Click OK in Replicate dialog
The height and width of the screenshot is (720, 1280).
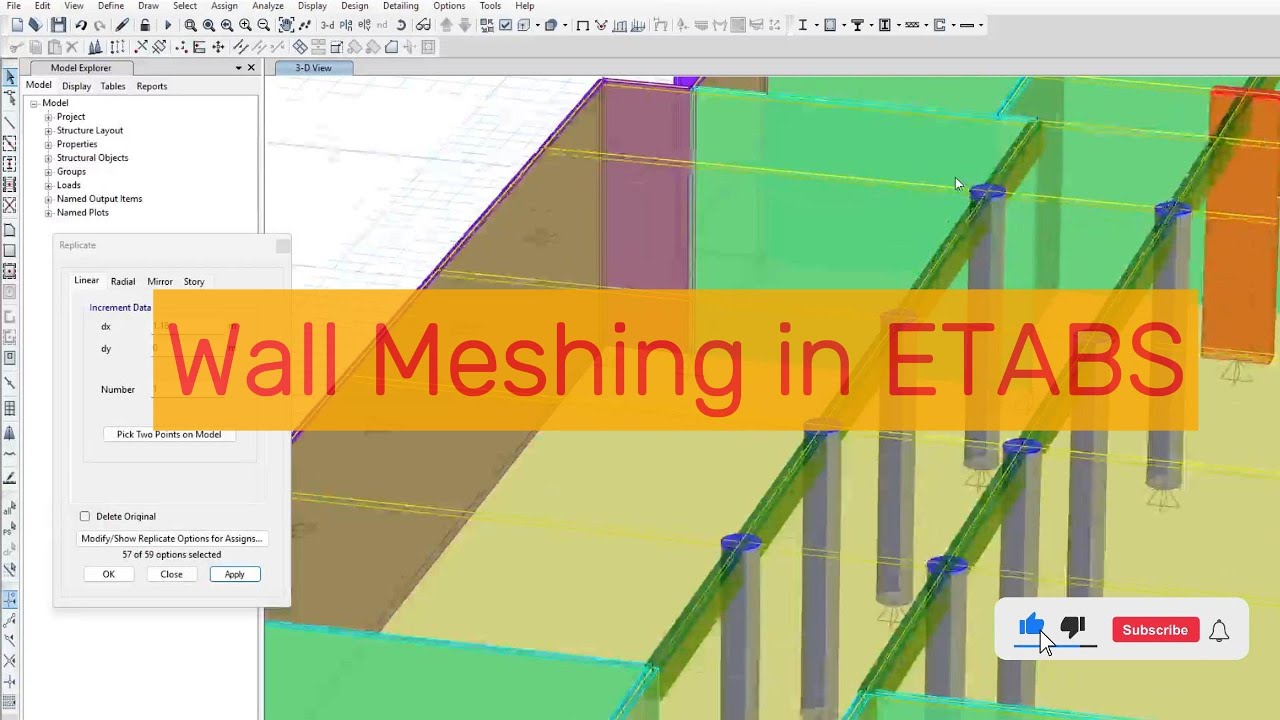coord(109,574)
